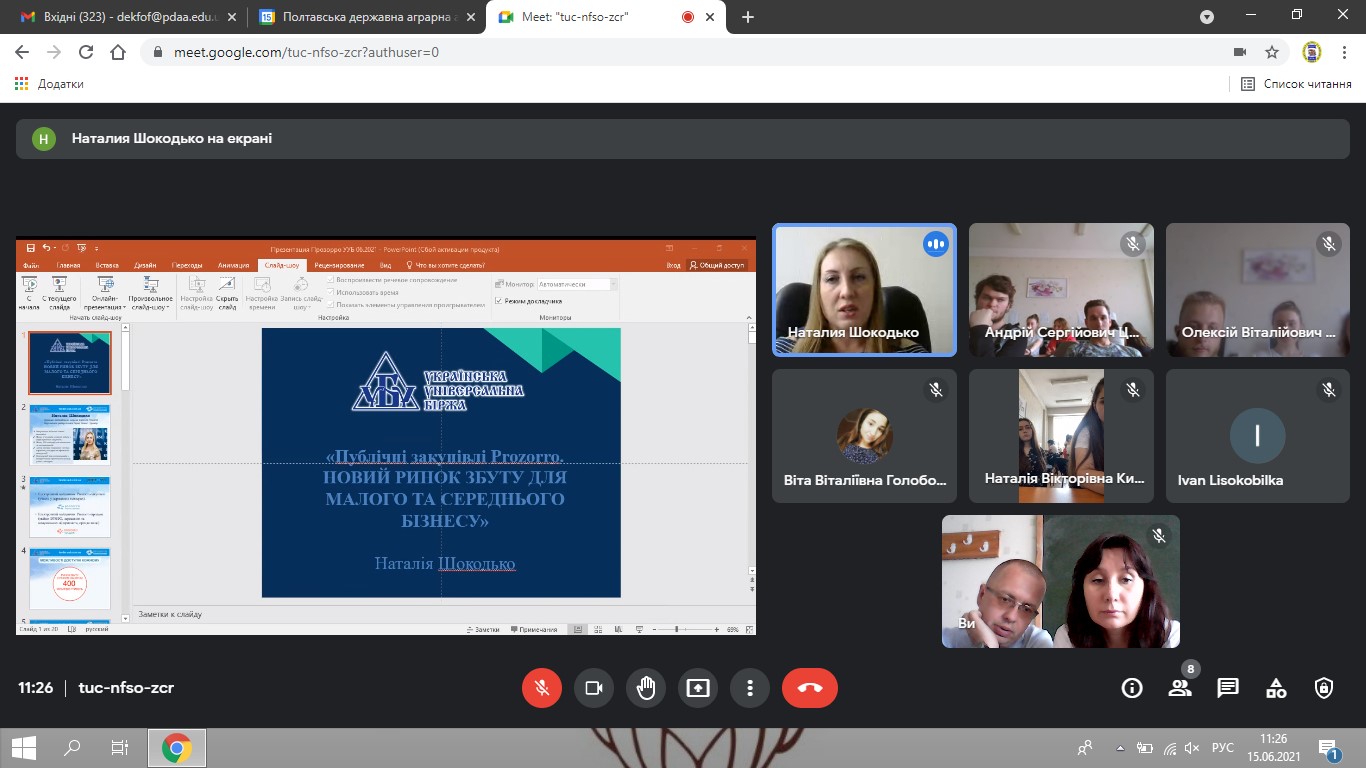Viewport: 1366px width, 768px height.
Task: Click zoom level '69%' in status bar
Action: 733,629
